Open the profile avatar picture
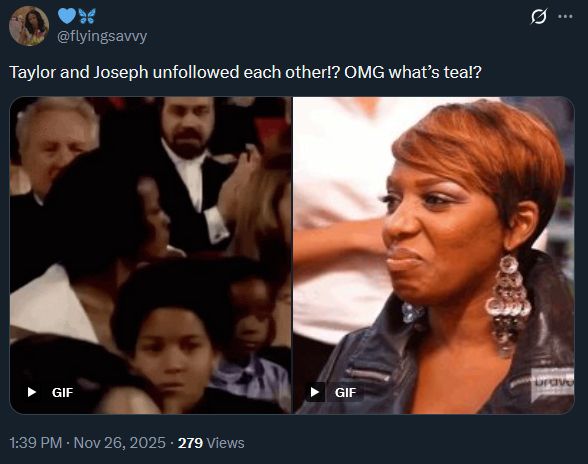The image size is (588, 464). pos(29,26)
